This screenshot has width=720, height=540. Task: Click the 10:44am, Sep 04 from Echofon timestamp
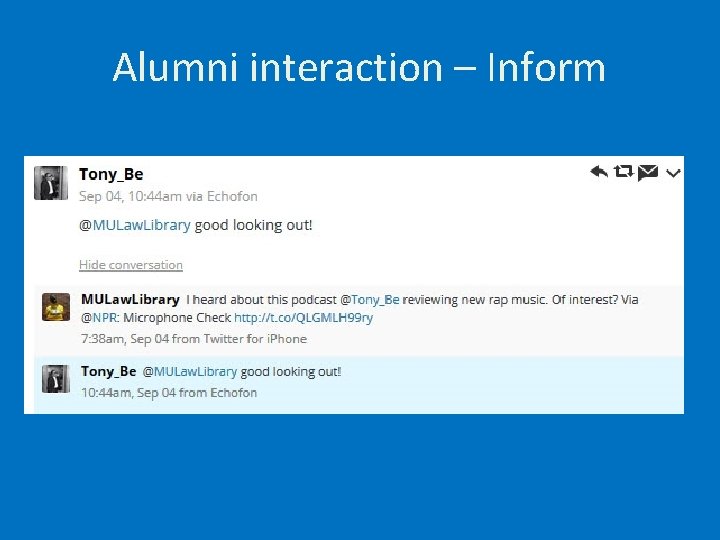point(168,391)
